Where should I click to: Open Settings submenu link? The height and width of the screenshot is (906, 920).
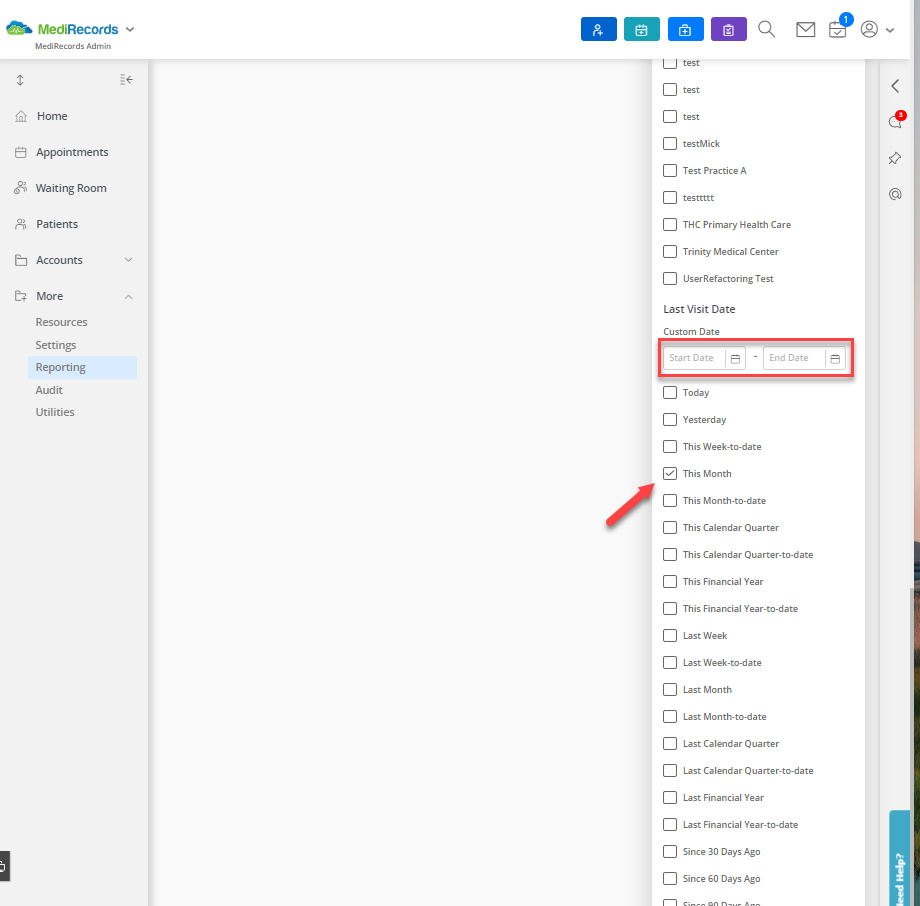coord(56,345)
